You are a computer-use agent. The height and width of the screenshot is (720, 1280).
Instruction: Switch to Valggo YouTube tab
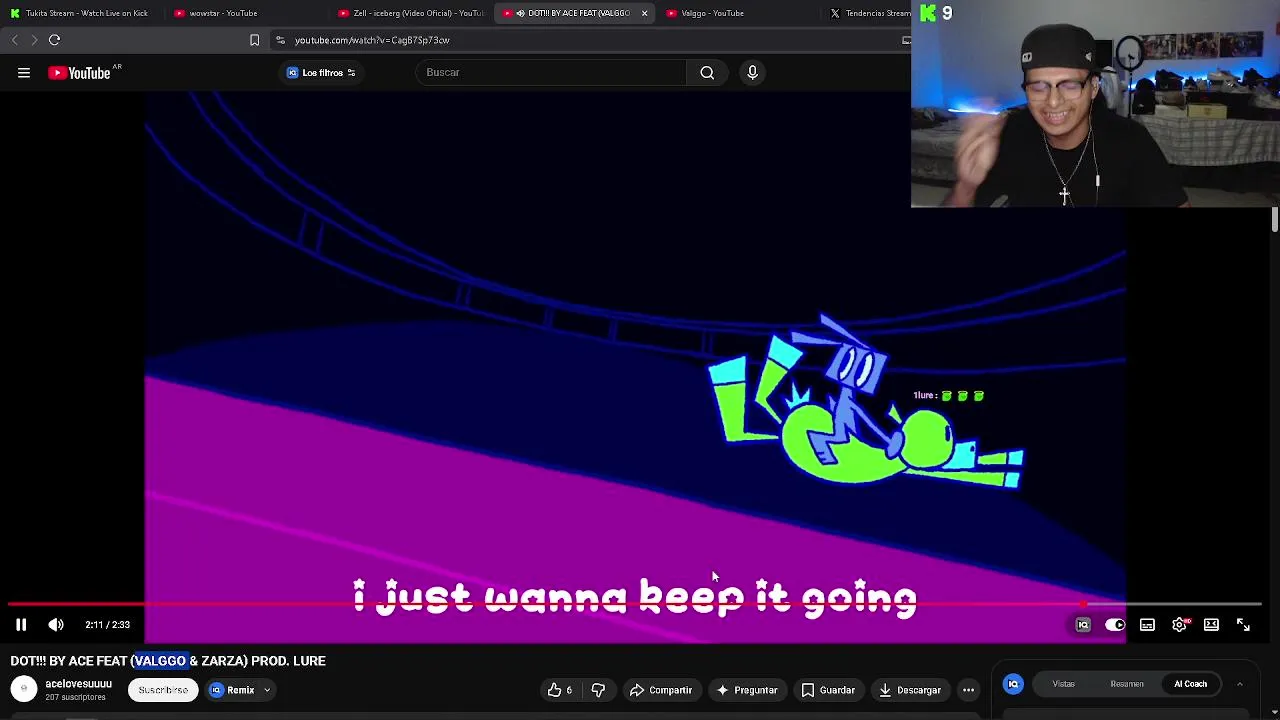click(712, 13)
